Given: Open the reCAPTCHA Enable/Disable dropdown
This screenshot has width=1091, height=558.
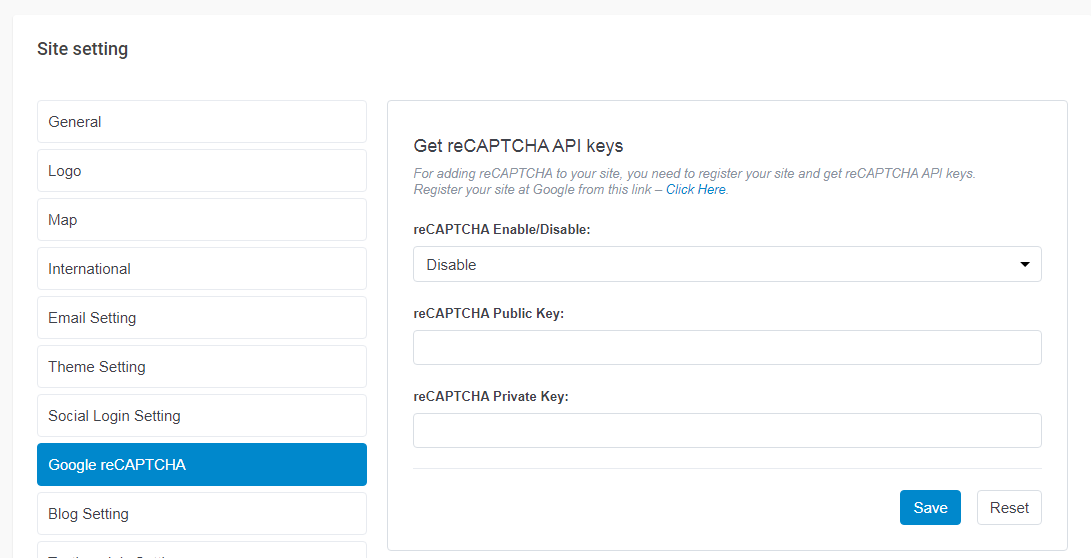Looking at the screenshot, I should pyautogui.click(x=726, y=265).
